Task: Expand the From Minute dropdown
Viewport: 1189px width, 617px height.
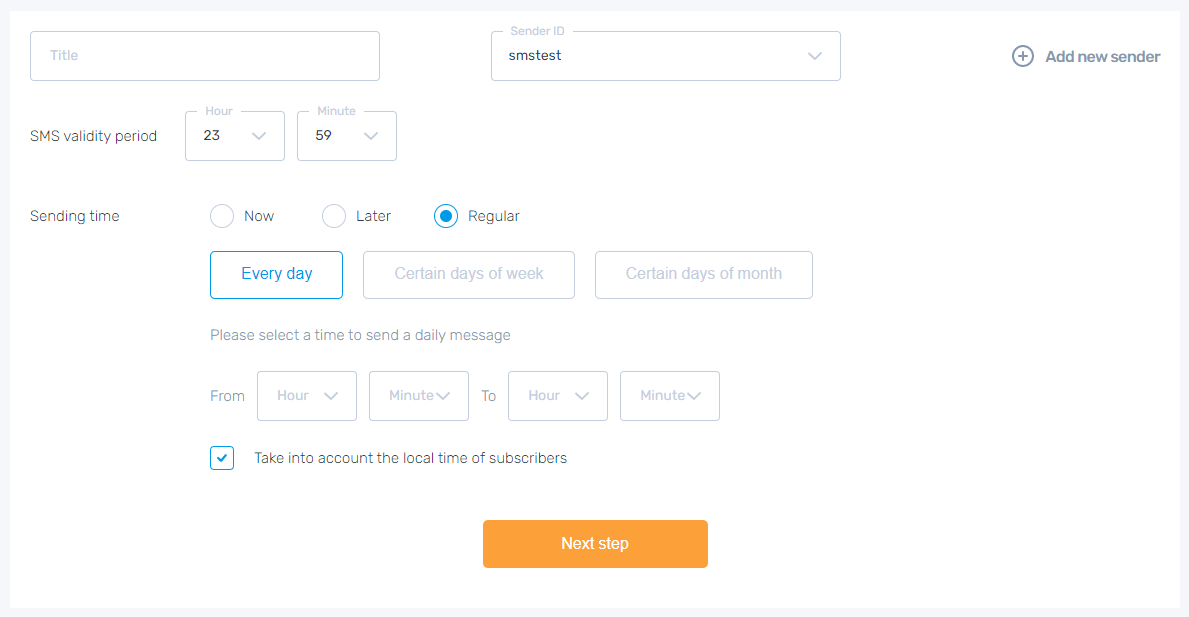Action: click(418, 396)
